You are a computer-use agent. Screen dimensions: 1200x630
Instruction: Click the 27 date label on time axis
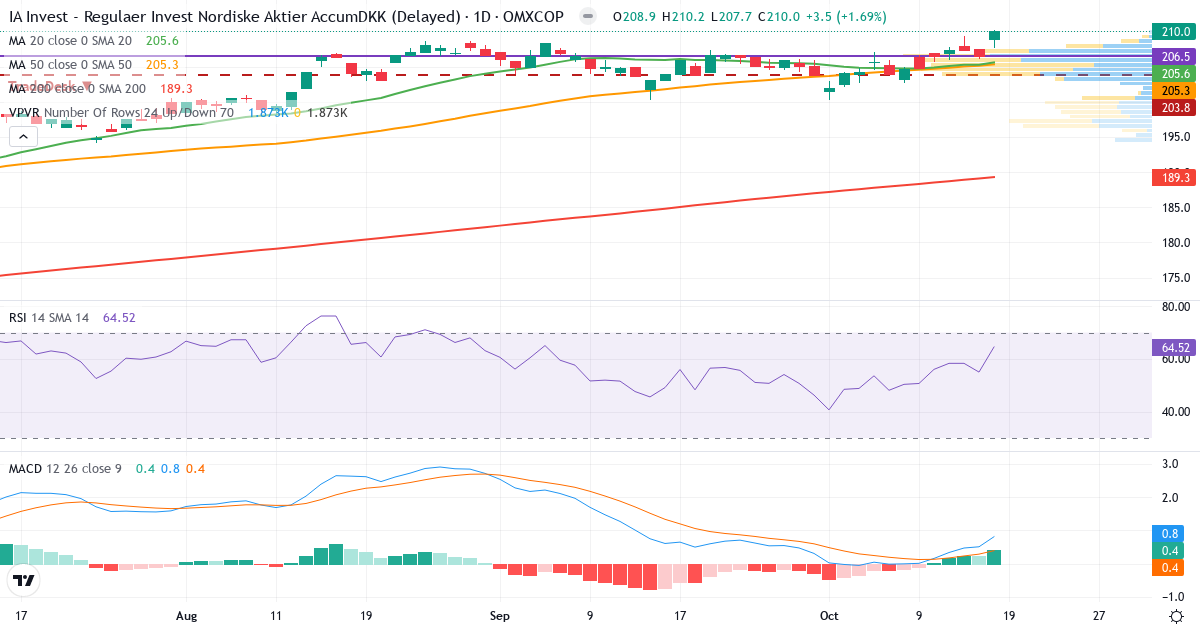(x=1099, y=617)
